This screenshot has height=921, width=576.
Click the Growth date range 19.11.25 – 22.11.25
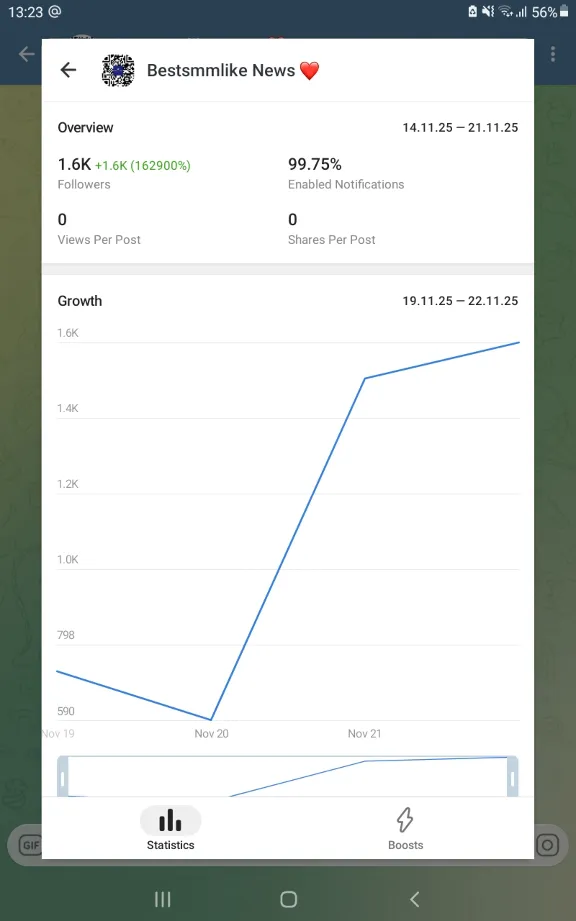point(460,301)
